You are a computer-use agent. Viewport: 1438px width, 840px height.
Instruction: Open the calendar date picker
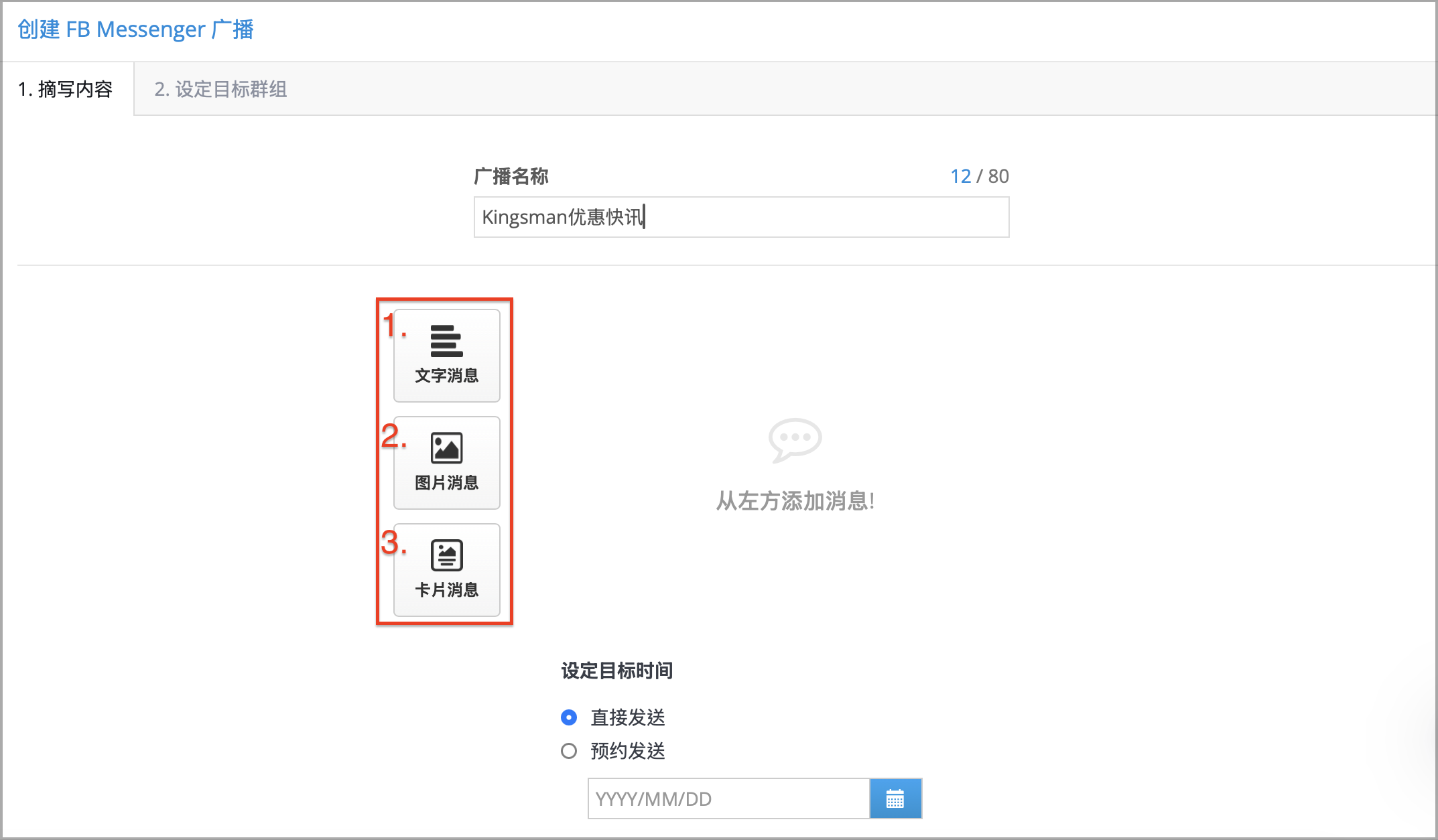(x=895, y=798)
